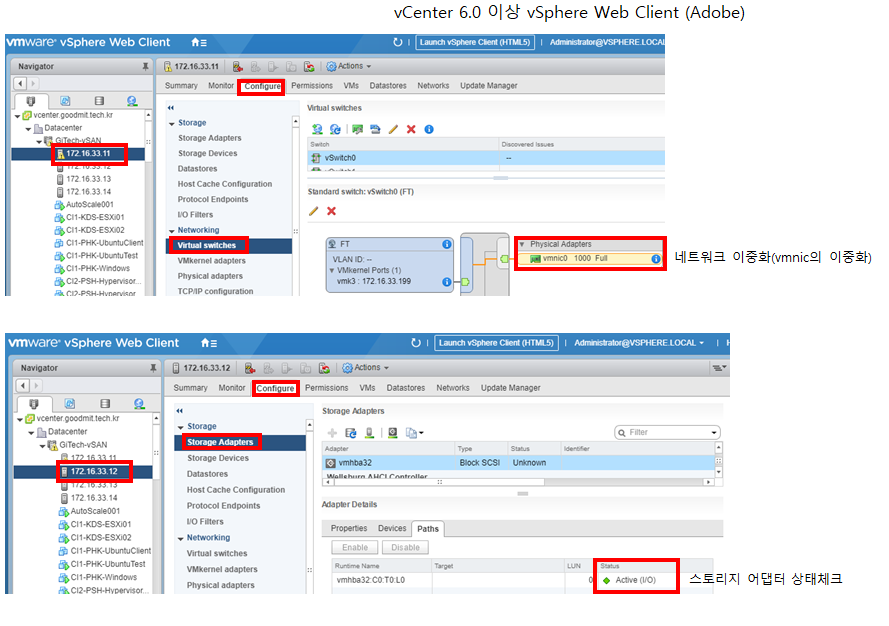This screenshot has height=626, width=889.
Task: Select Paths tab in Adapter Details
Action: coord(428,529)
